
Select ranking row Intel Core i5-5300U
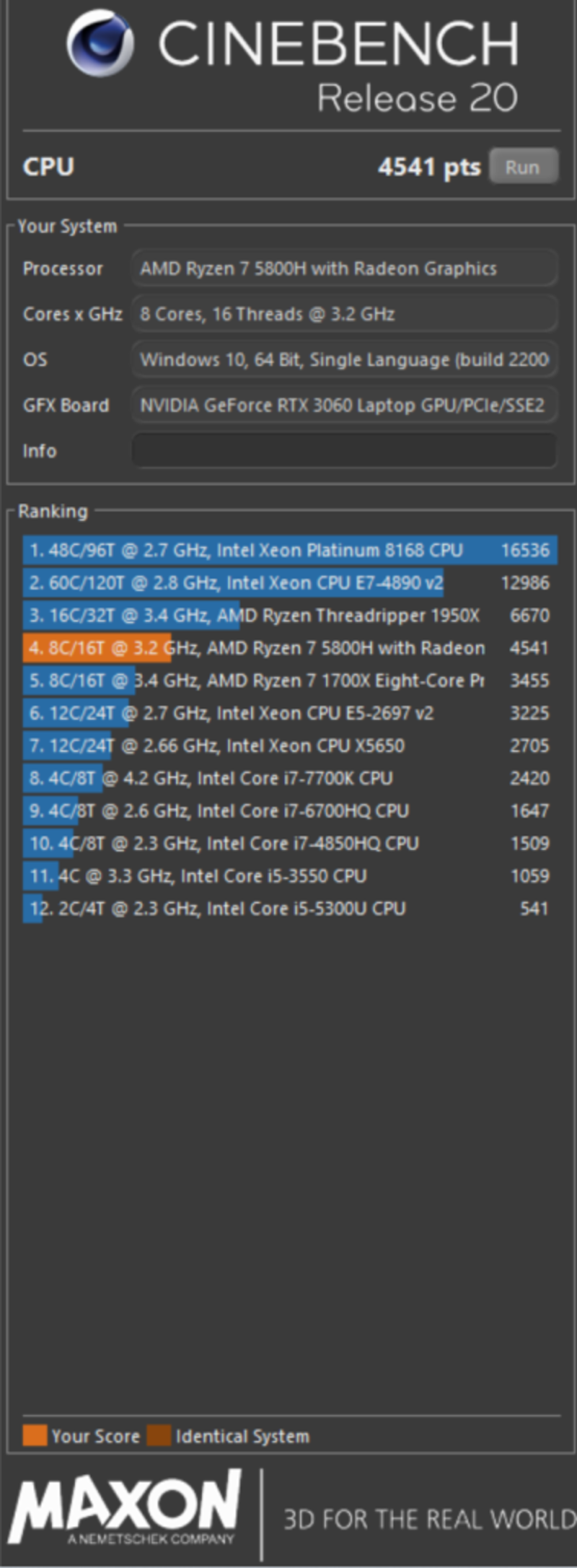click(290, 908)
